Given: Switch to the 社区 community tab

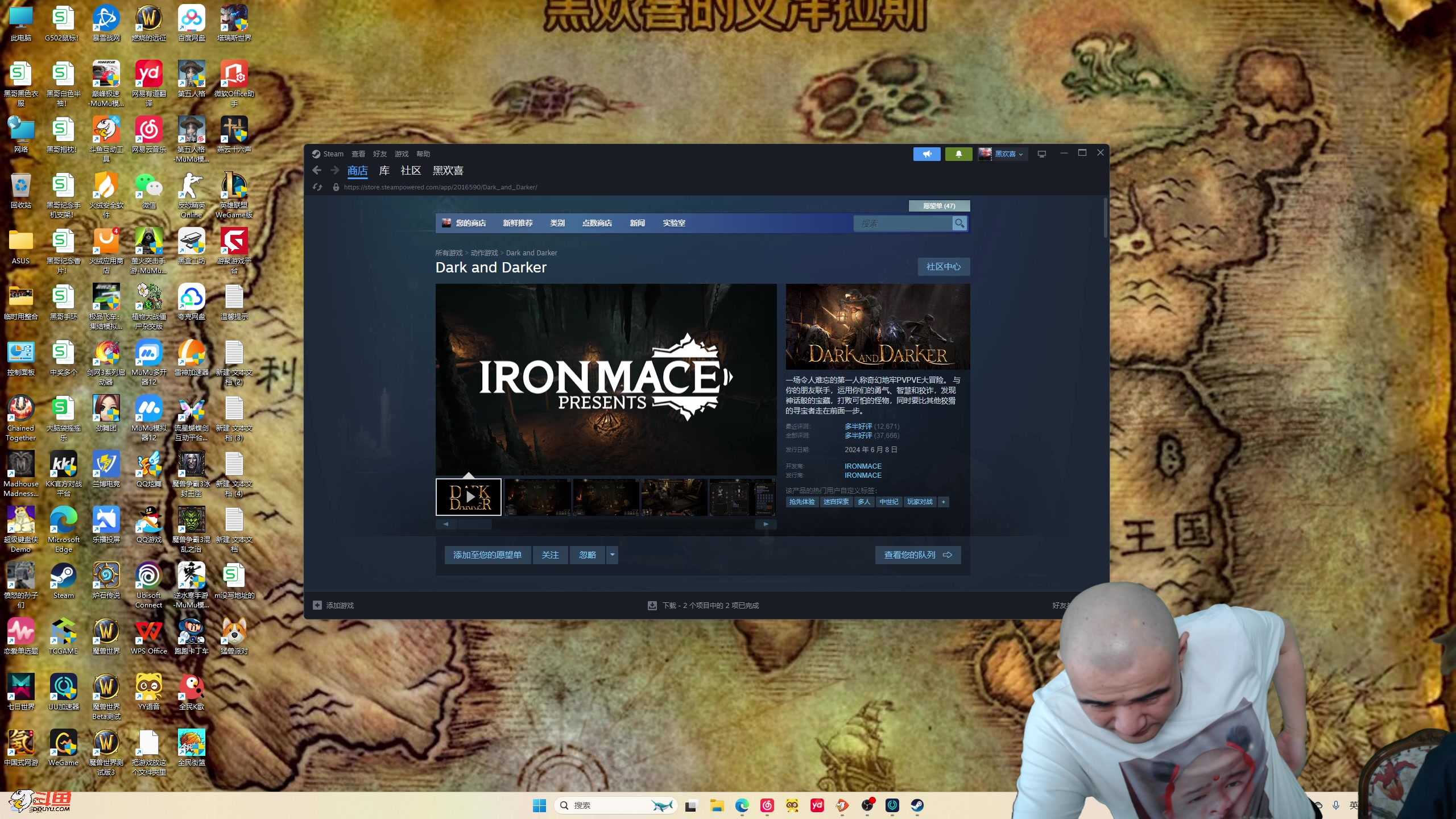Looking at the screenshot, I should [x=411, y=171].
